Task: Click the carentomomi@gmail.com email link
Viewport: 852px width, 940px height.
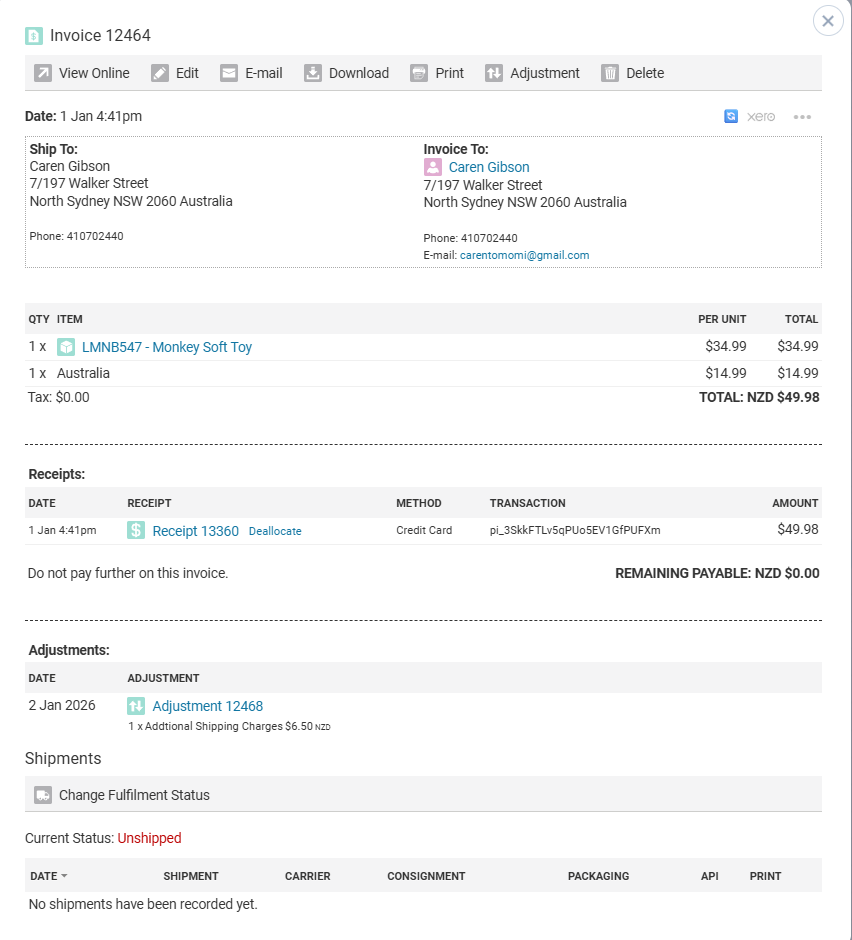Action: [x=524, y=255]
